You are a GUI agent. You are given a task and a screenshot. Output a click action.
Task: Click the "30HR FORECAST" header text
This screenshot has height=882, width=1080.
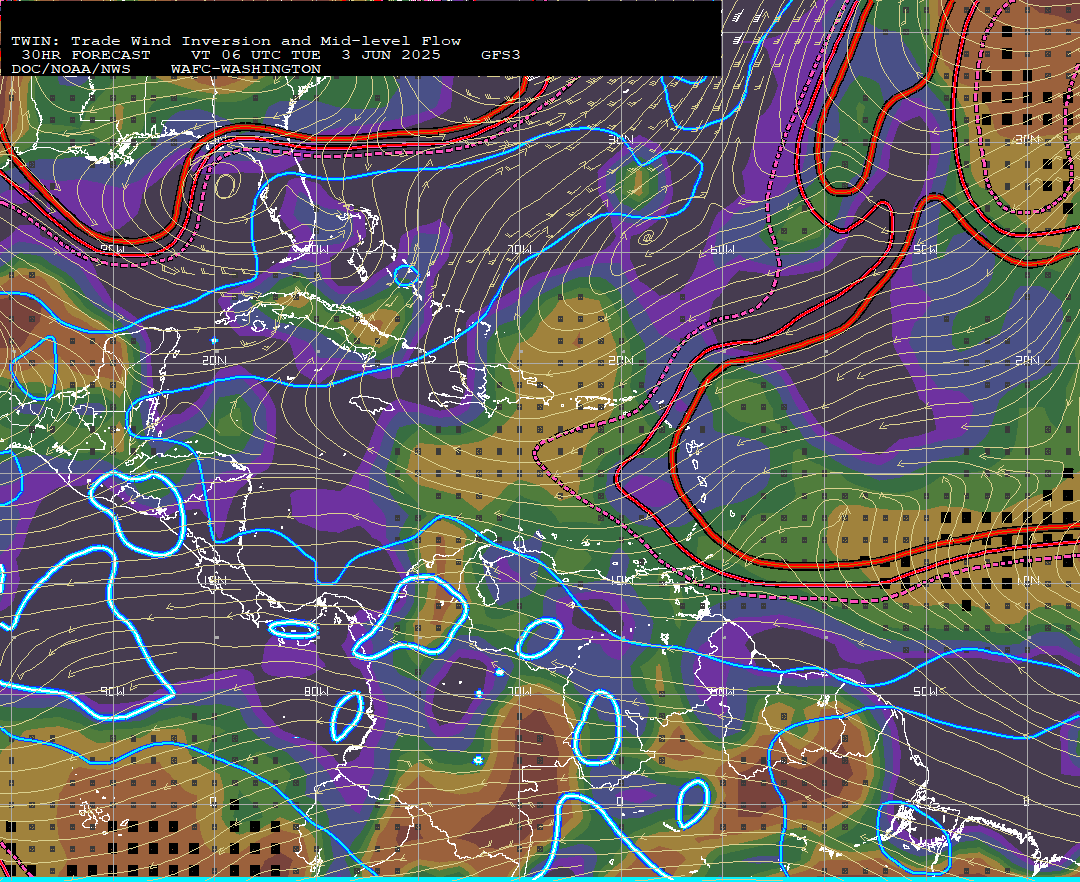point(85,55)
